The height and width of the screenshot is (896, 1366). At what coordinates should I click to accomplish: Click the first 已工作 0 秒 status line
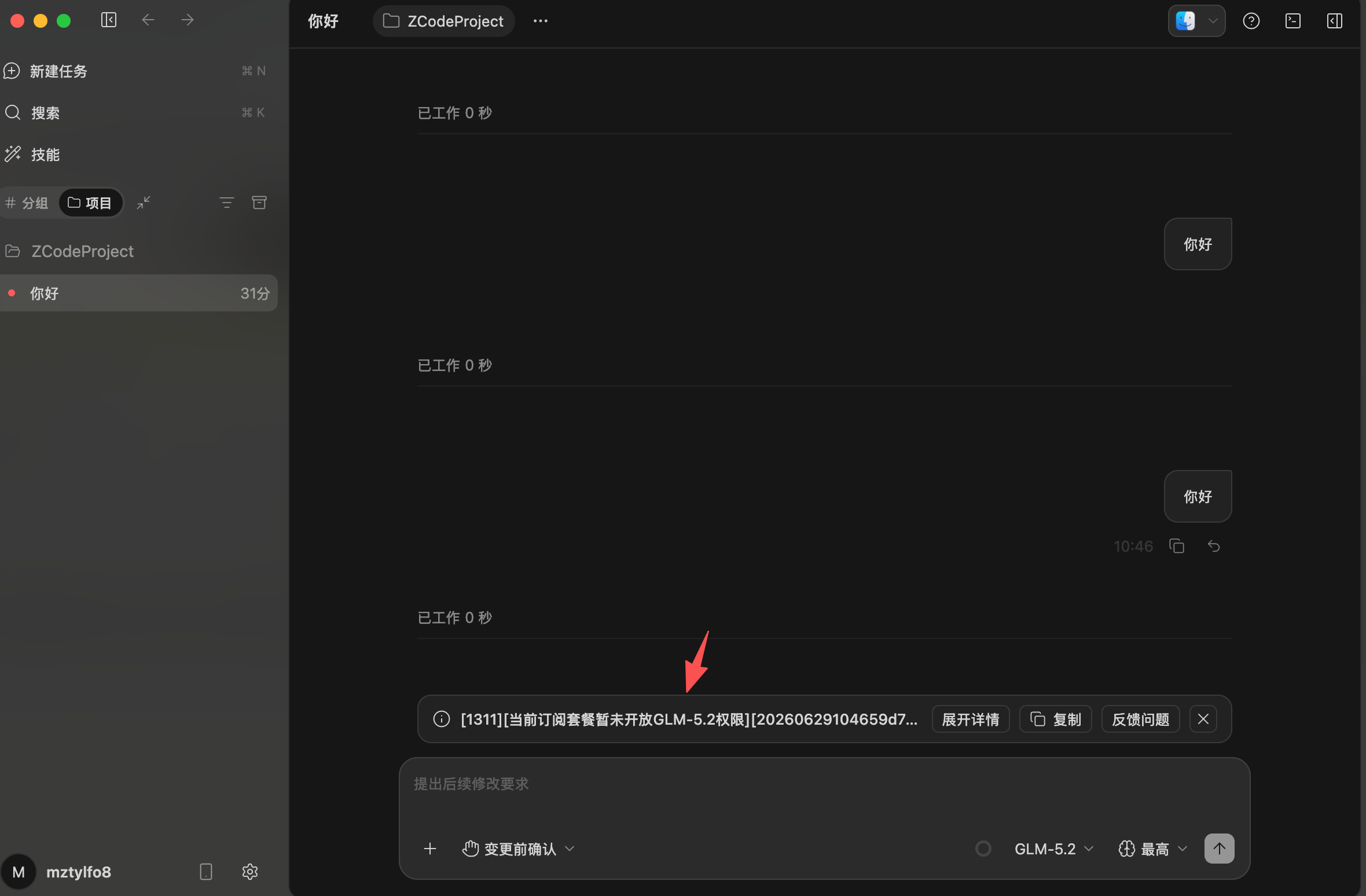click(x=455, y=113)
